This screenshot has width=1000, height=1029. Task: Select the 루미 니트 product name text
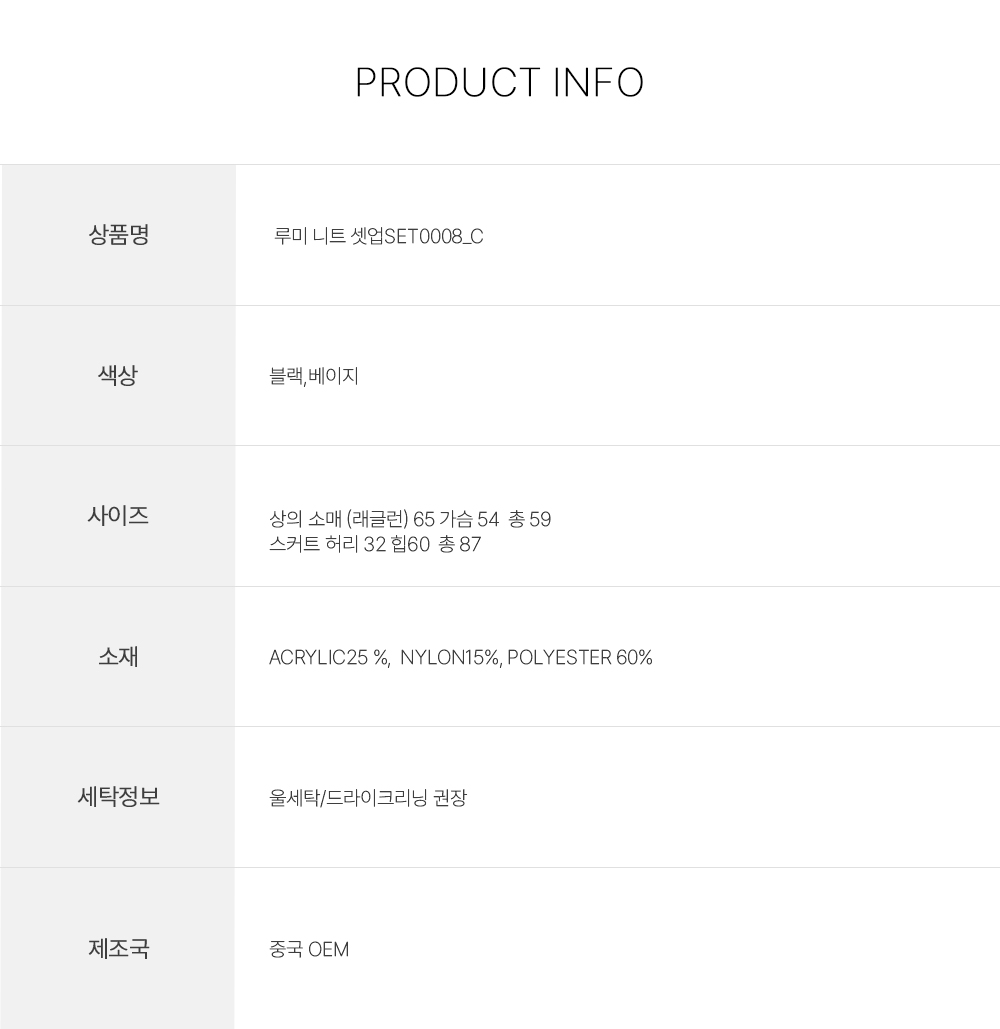coord(310,237)
